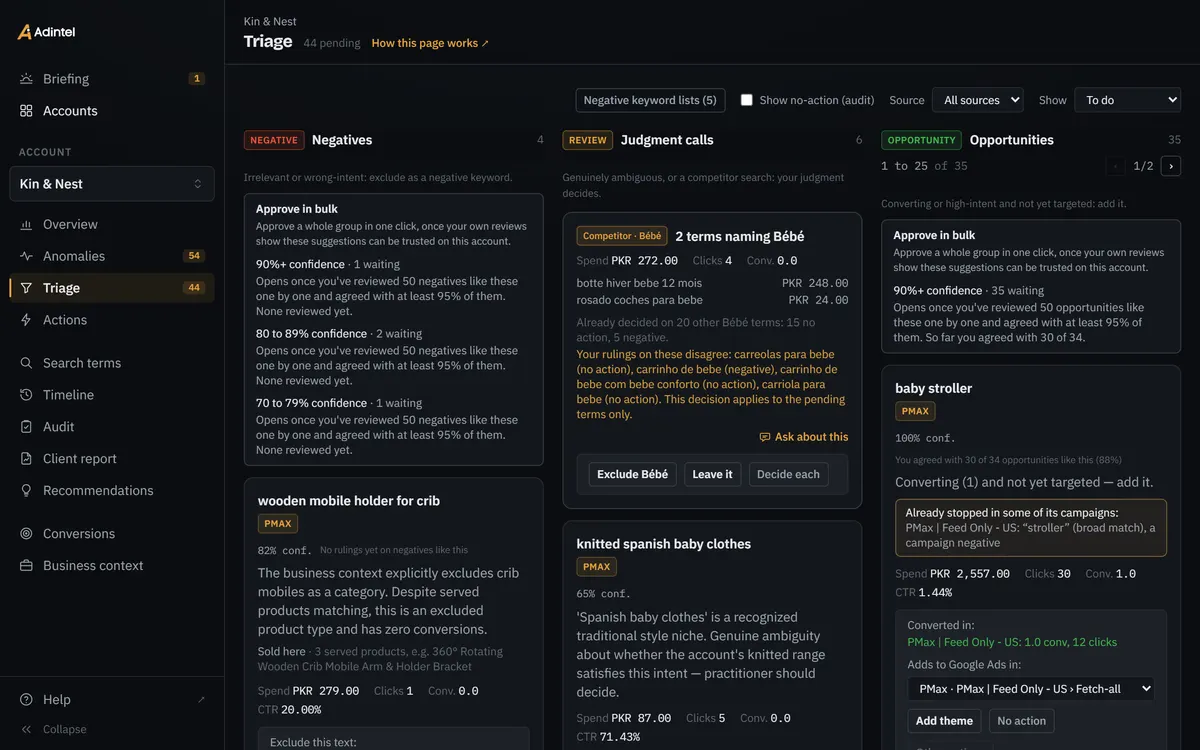Go to next Opportunities page arrow
1200x750 pixels.
pyautogui.click(x=1170, y=166)
